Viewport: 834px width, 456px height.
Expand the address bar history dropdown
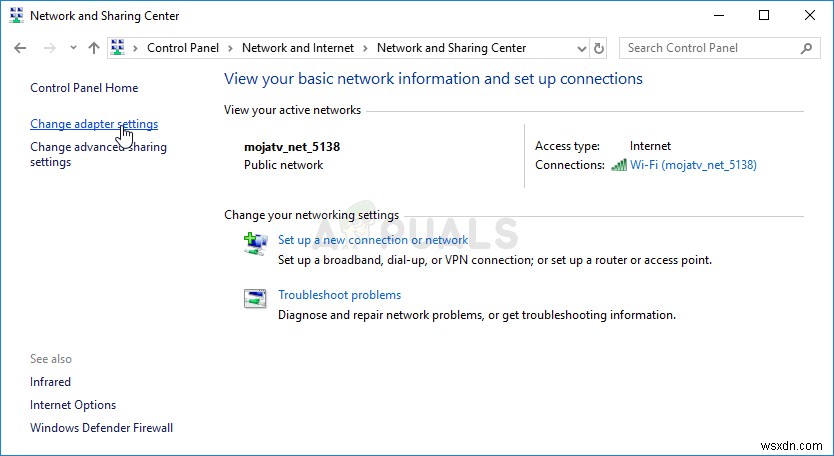(x=582, y=48)
